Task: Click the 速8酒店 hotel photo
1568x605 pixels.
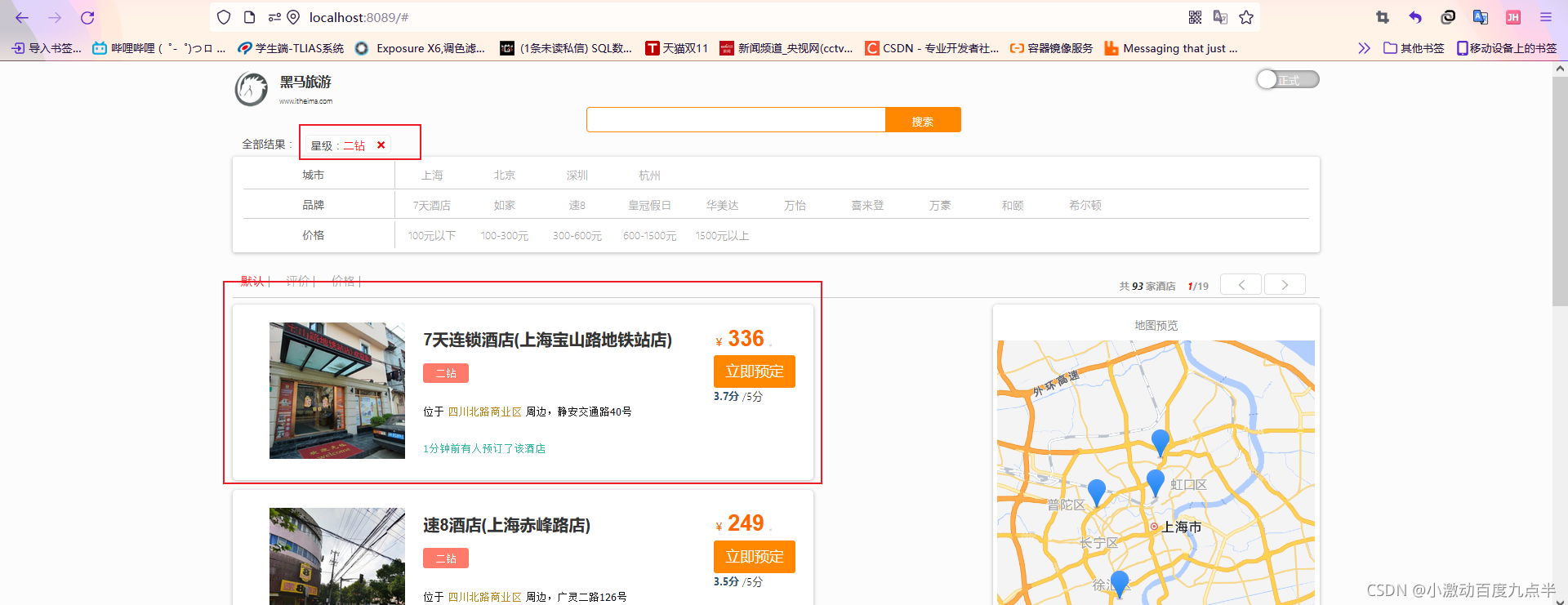Action: 337,556
